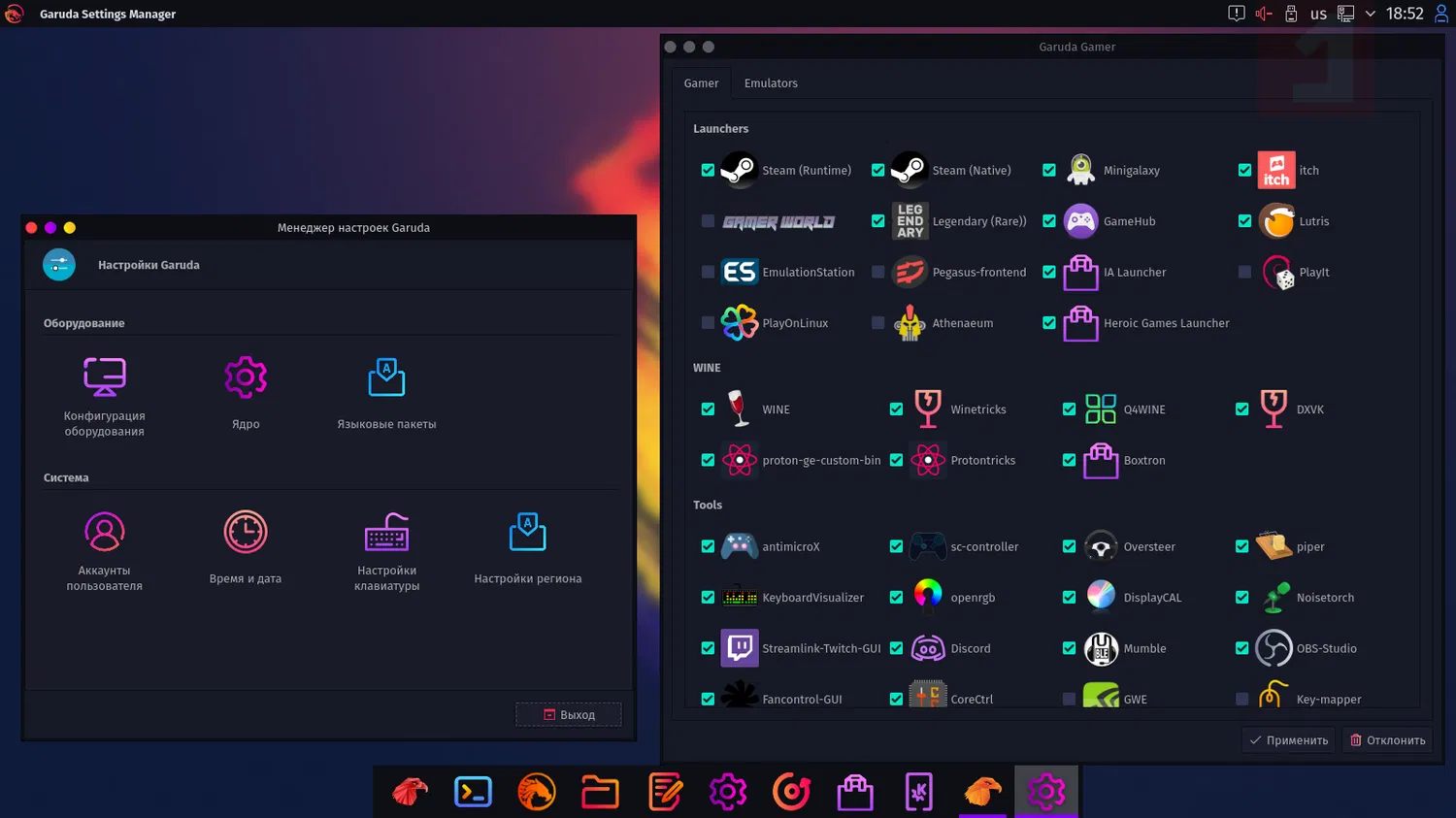Image resolution: width=1456 pixels, height=818 pixels.
Task: Uncheck Heroic Games Launcher checkbox
Action: tap(1049, 323)
